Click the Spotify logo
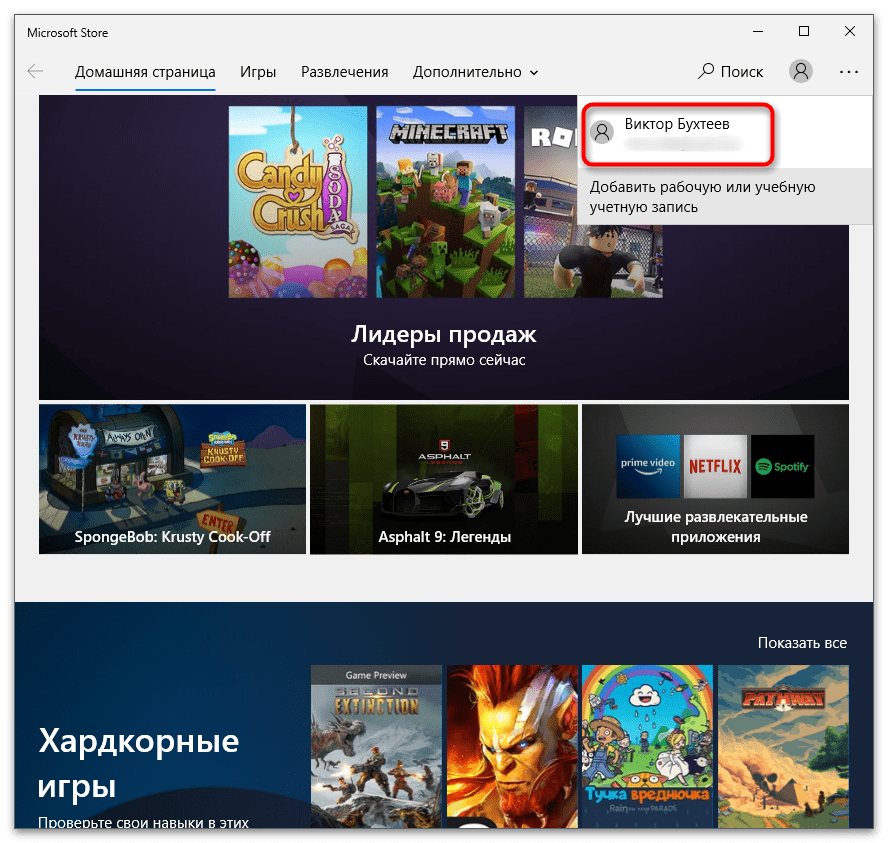The width and height of the screenshot is (888, 843). [x=782, y=467]
